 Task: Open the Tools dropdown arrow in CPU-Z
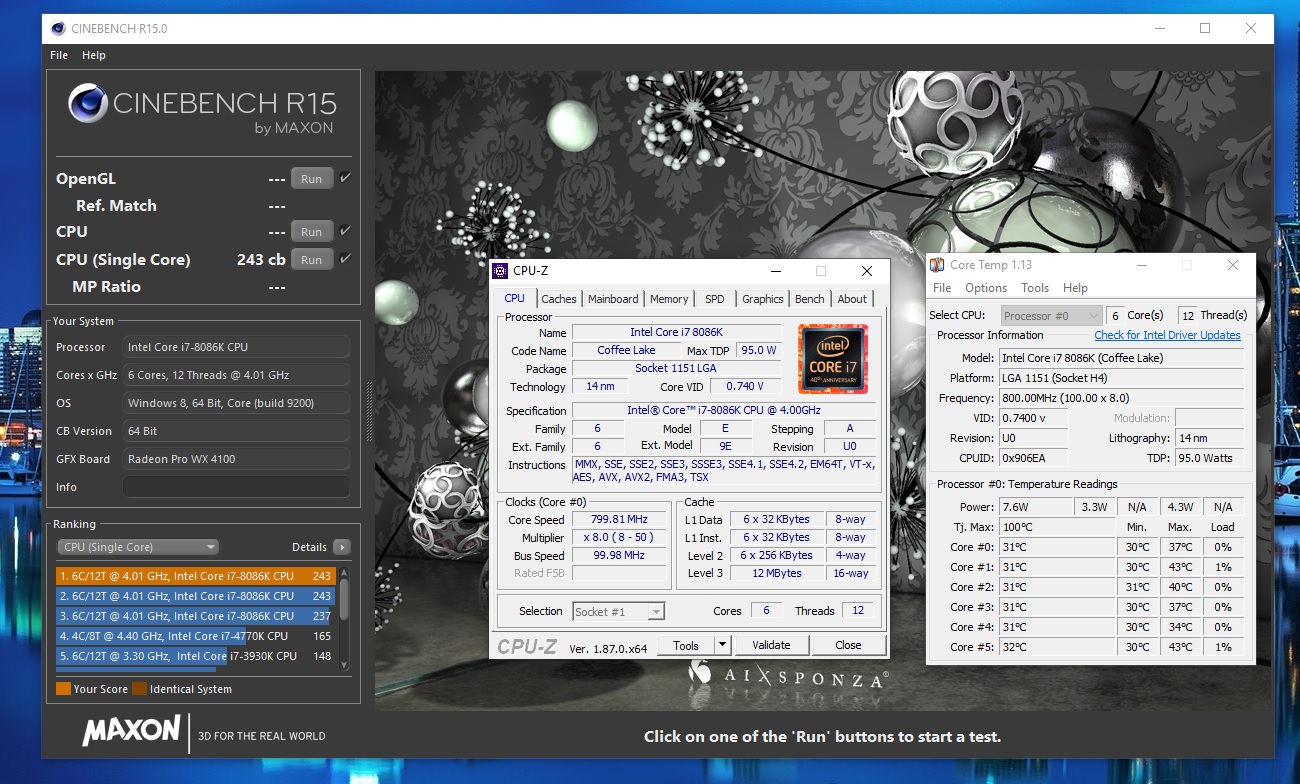[722, 645]
